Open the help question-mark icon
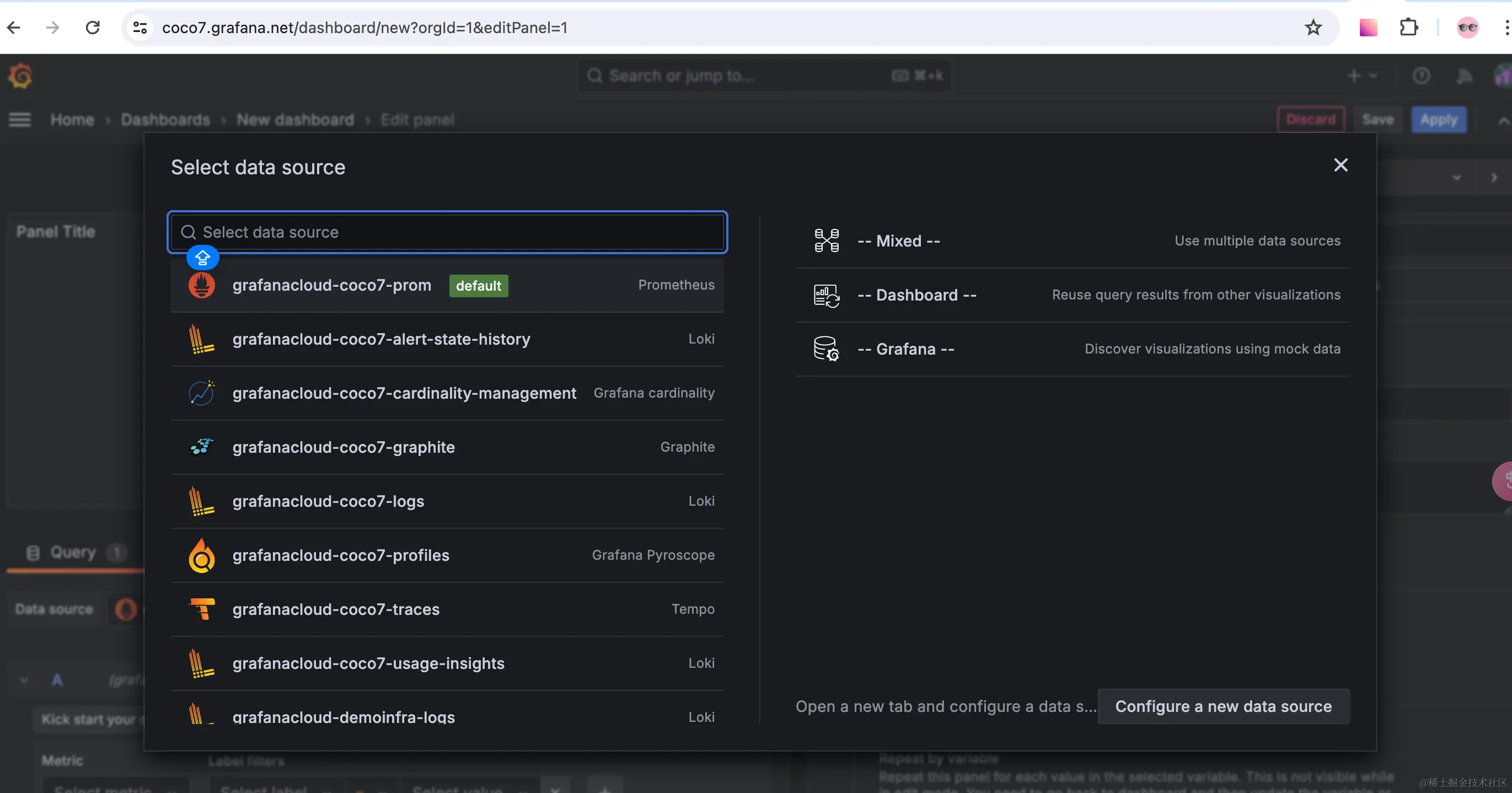The height and width of the screenshot is (793, 1512). coord(1421,76)
